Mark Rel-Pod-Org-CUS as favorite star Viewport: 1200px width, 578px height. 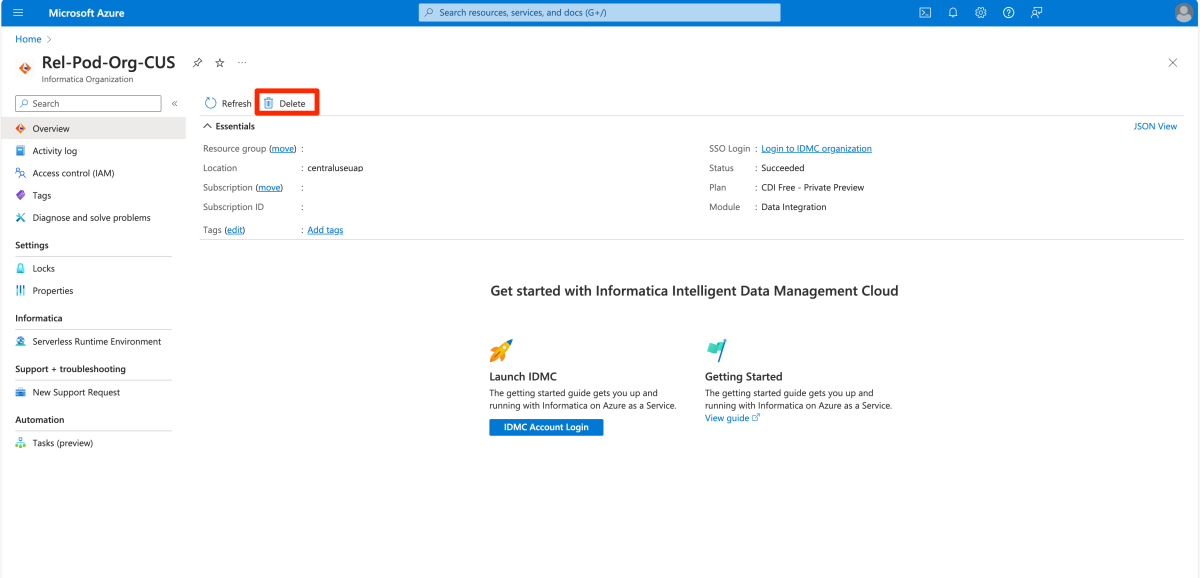coord(219,62)
